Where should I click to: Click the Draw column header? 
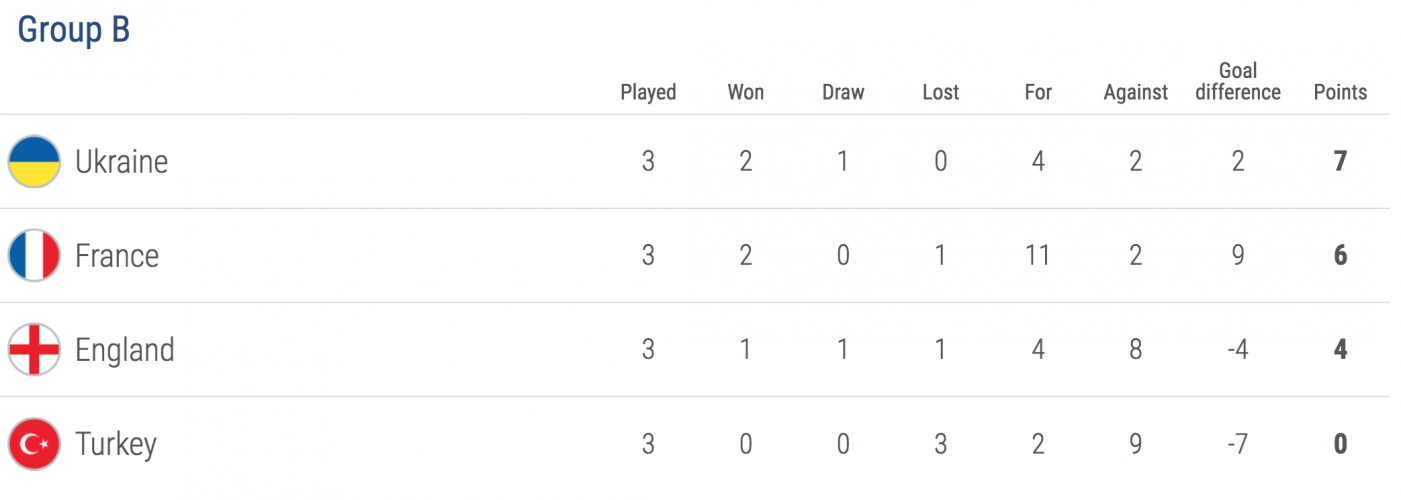coord(843,92)
